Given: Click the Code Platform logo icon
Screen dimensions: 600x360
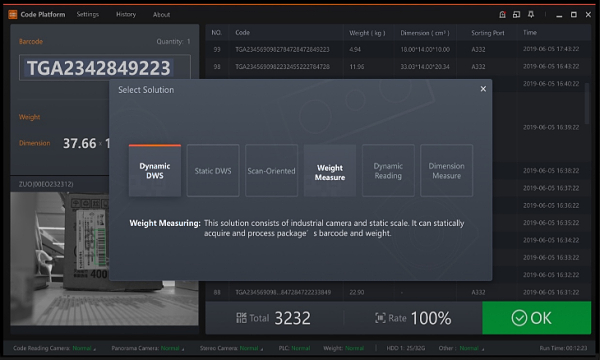Looking at the screenshot, I should pos(13,15).
